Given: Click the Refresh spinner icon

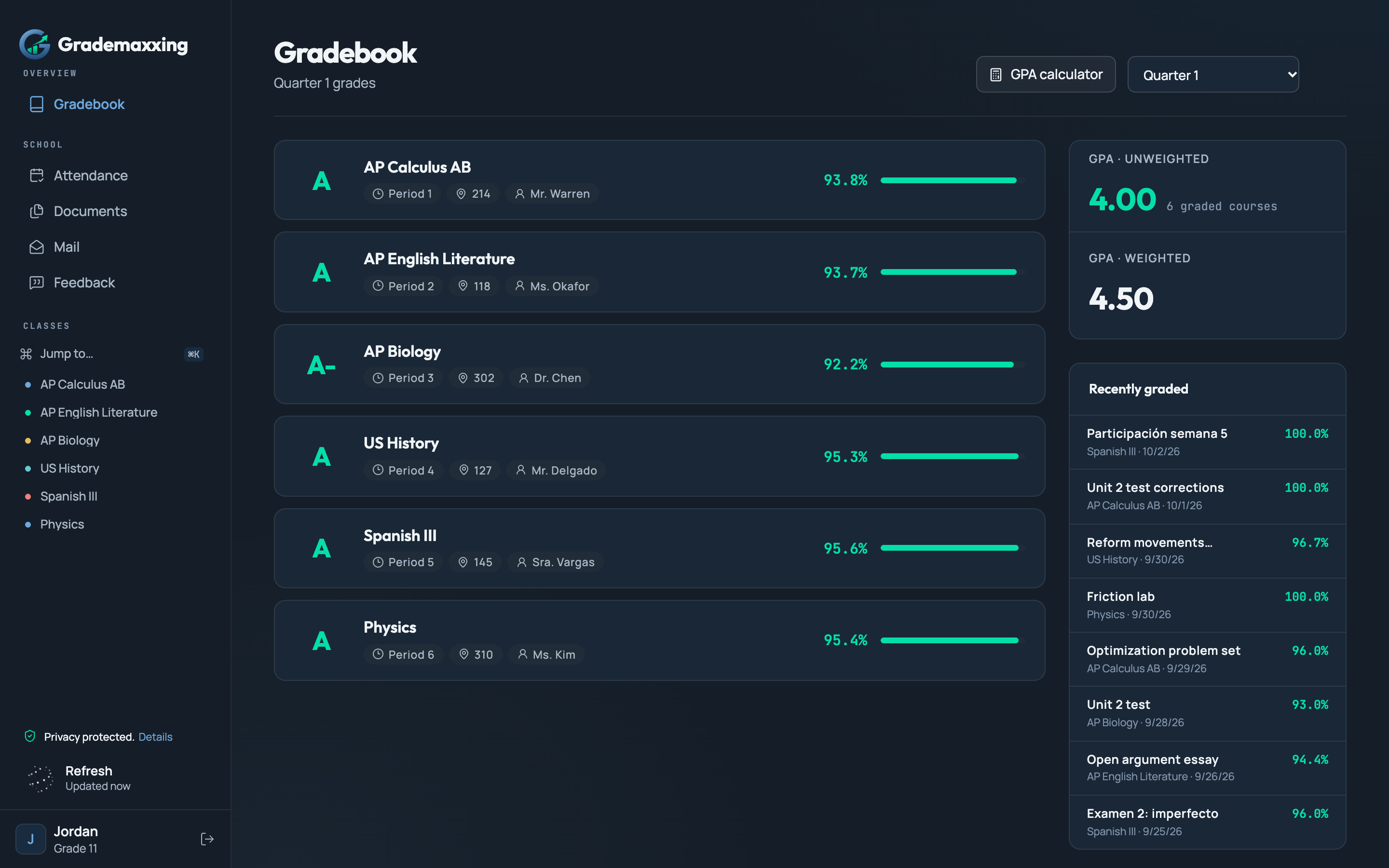Looking at the screenshot, I should pos(40,778).
